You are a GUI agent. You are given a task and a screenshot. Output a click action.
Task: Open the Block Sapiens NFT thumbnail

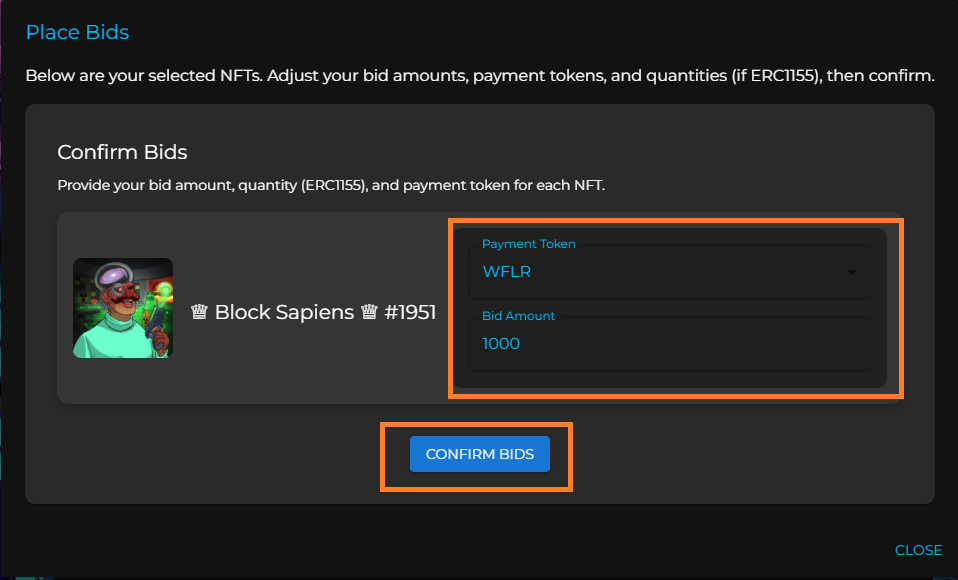123,308
